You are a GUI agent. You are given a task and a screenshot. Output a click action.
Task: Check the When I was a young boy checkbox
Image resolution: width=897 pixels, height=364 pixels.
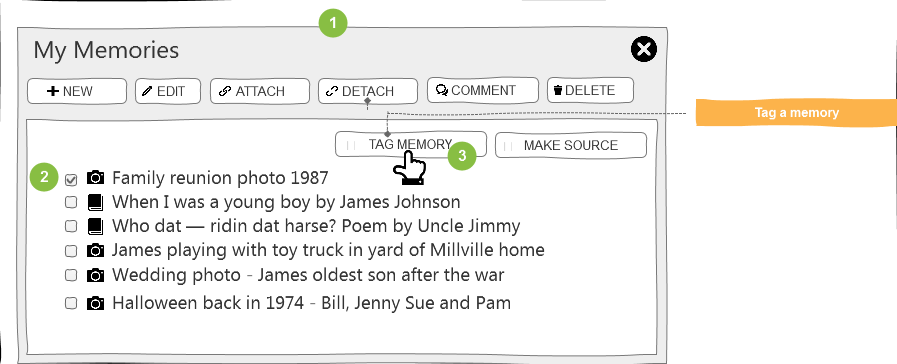click(x=71, y=202)
